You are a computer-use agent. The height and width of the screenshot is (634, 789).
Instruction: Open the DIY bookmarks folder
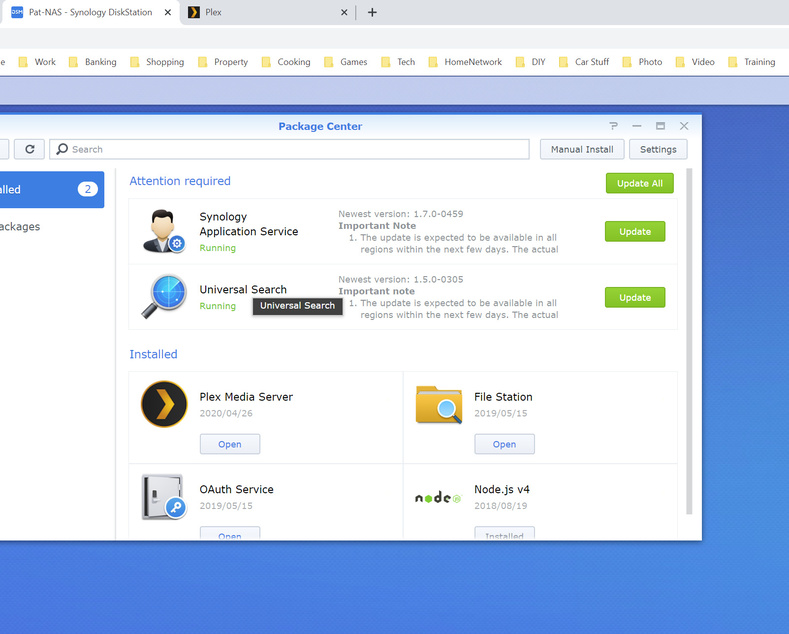coord(530,62)
